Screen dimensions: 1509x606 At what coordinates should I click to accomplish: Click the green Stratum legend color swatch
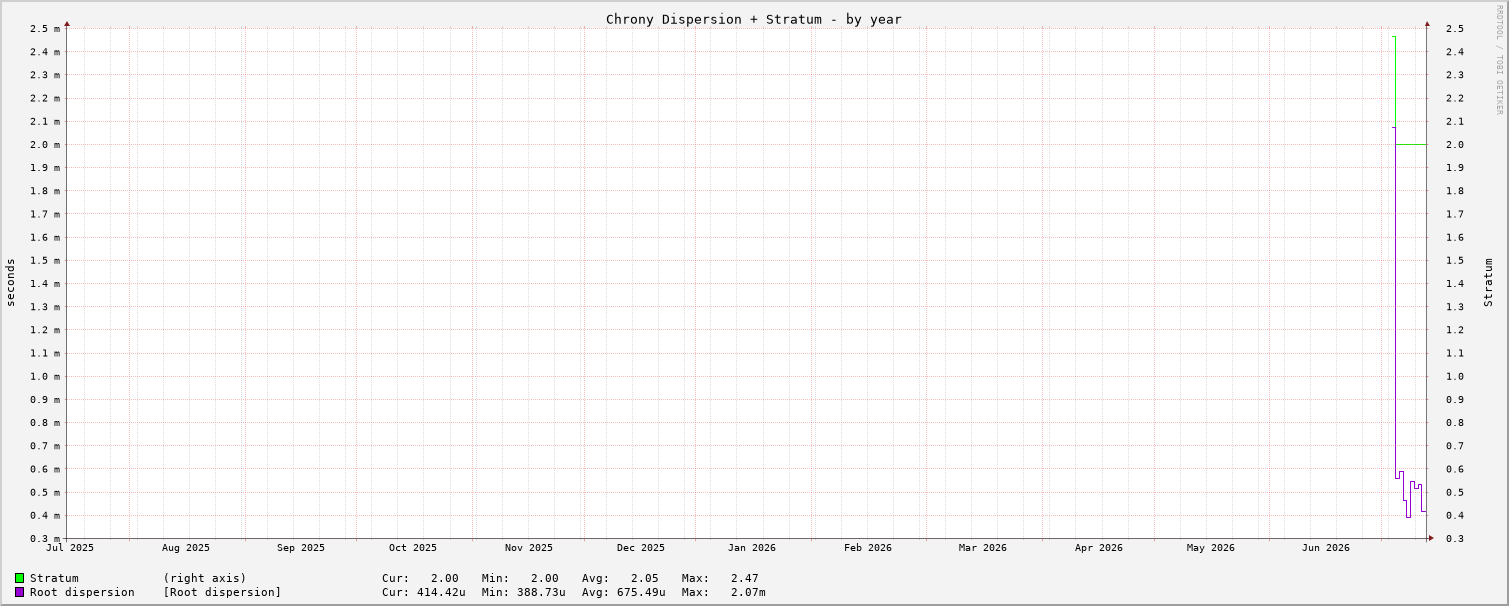(19, 578)
